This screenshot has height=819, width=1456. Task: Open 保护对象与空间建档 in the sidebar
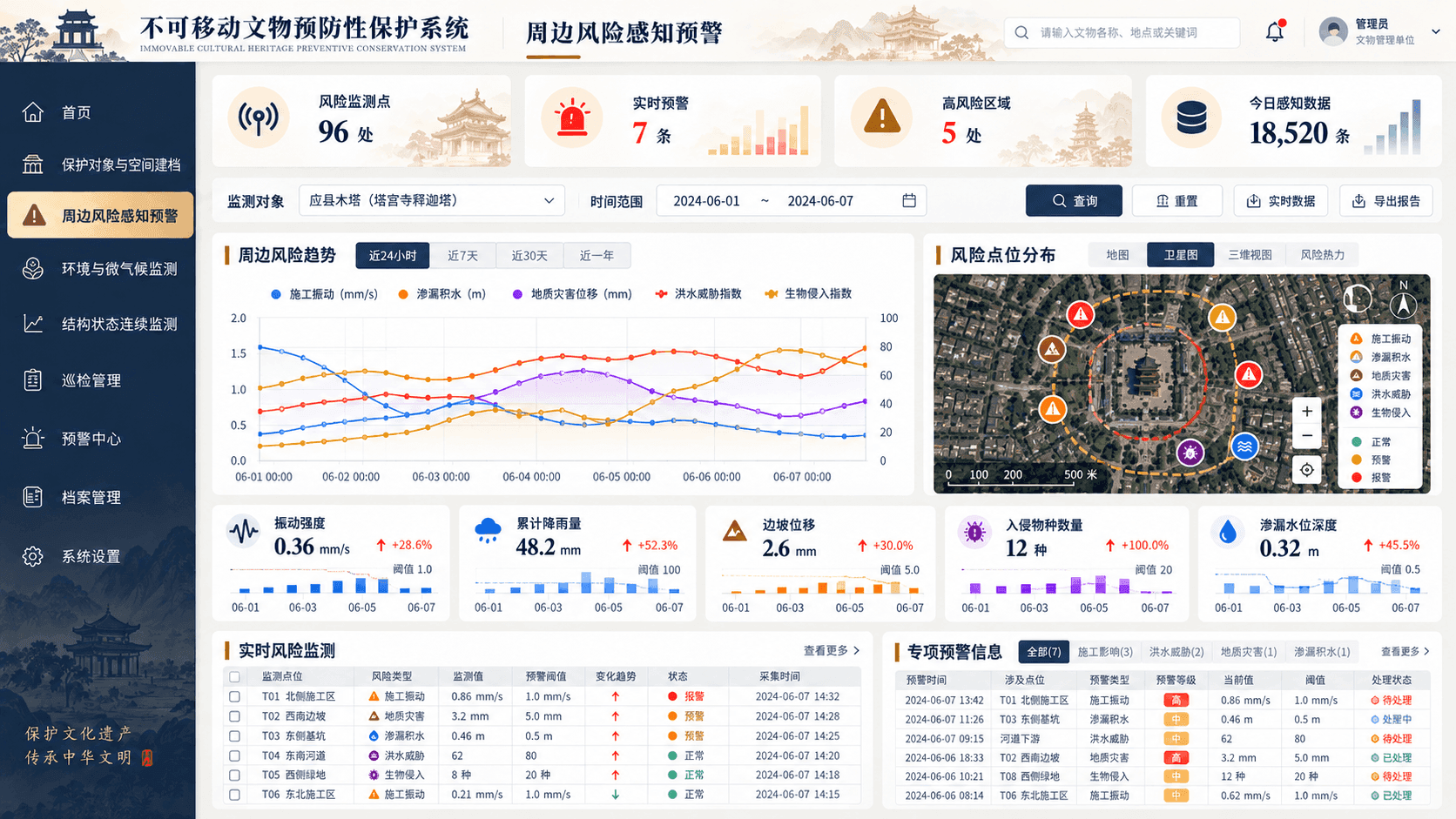(x=99, y=164)
